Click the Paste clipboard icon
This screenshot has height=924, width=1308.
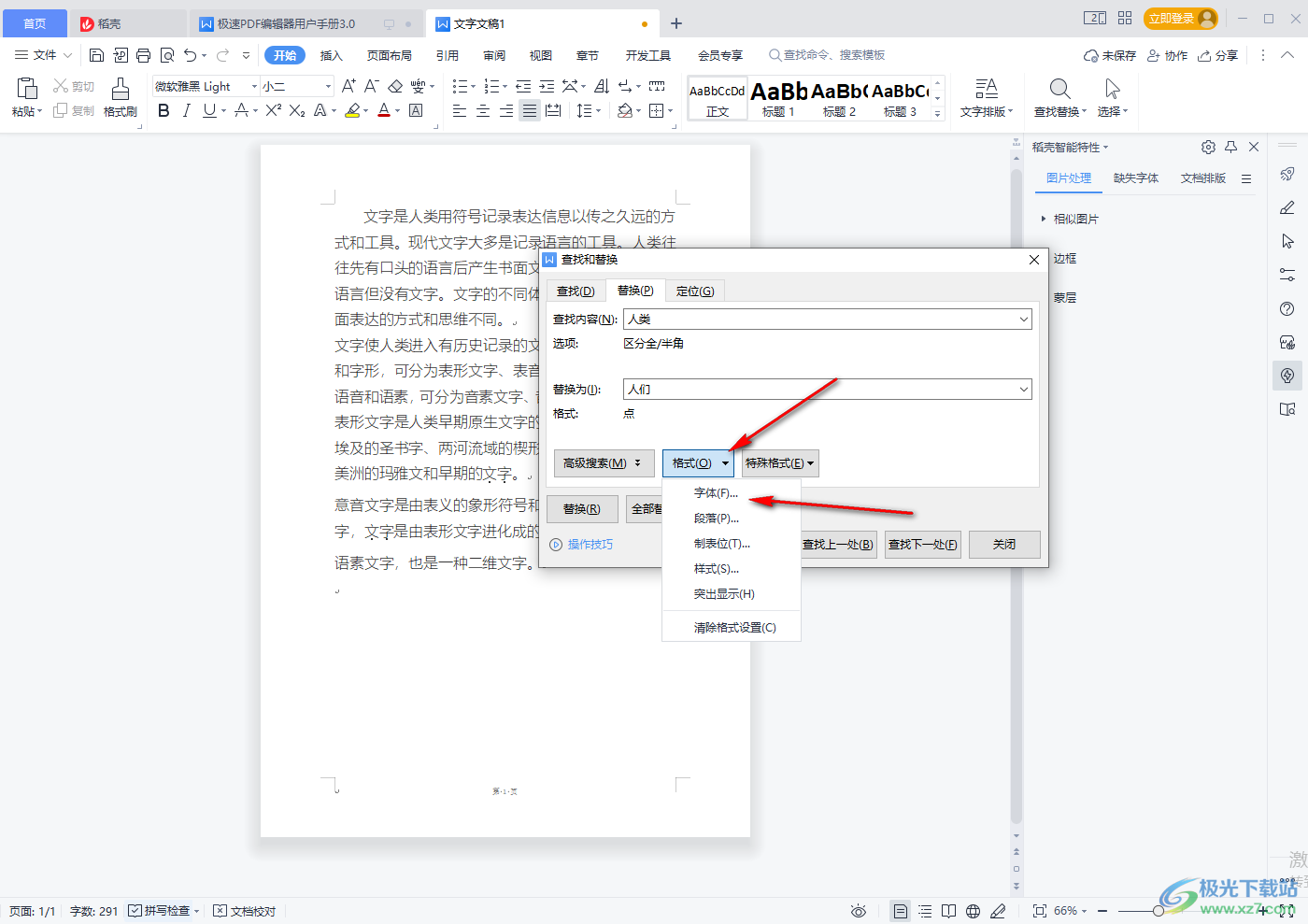(27, 89)
